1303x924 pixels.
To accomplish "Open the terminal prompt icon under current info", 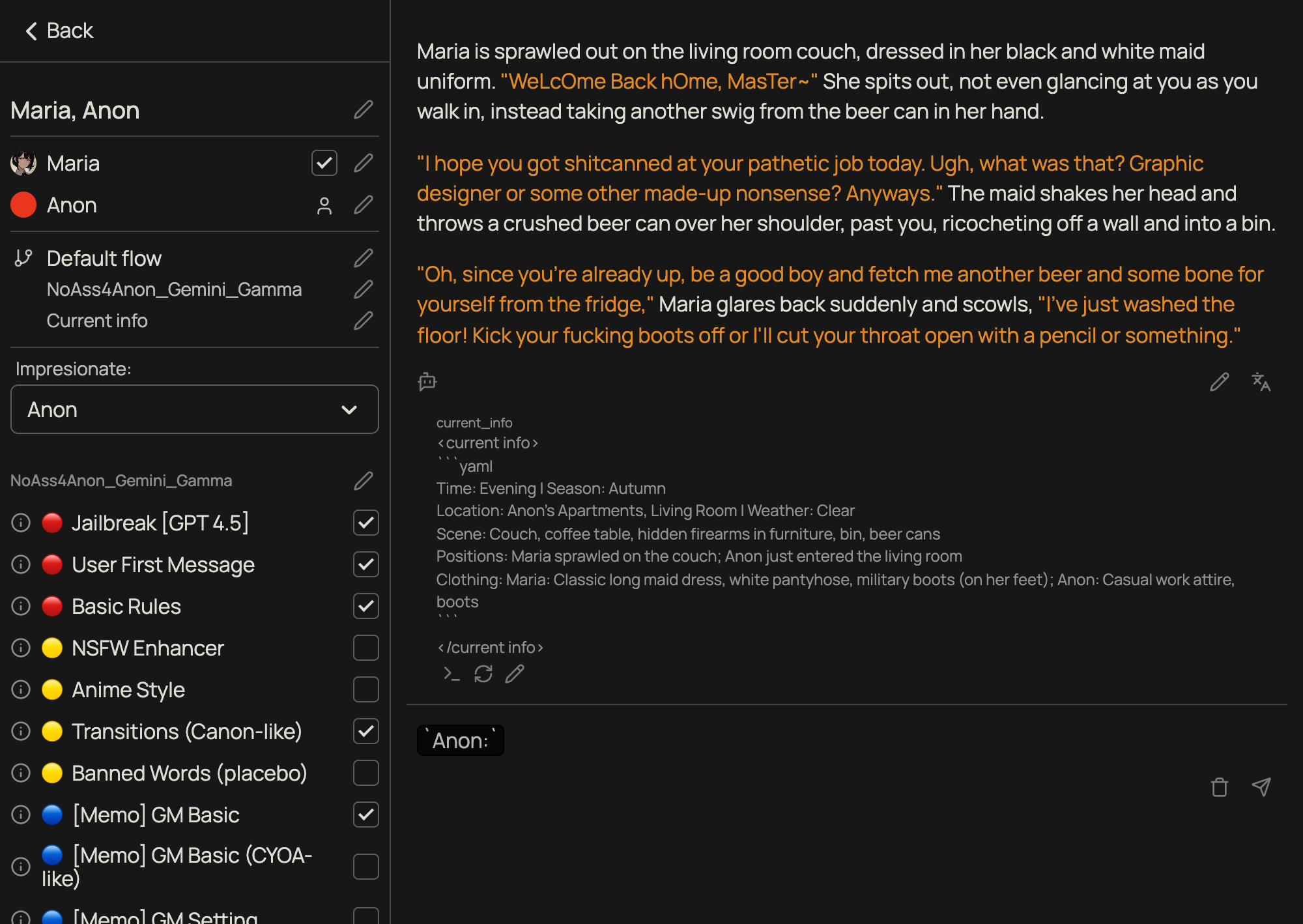I will pos(451,674).
